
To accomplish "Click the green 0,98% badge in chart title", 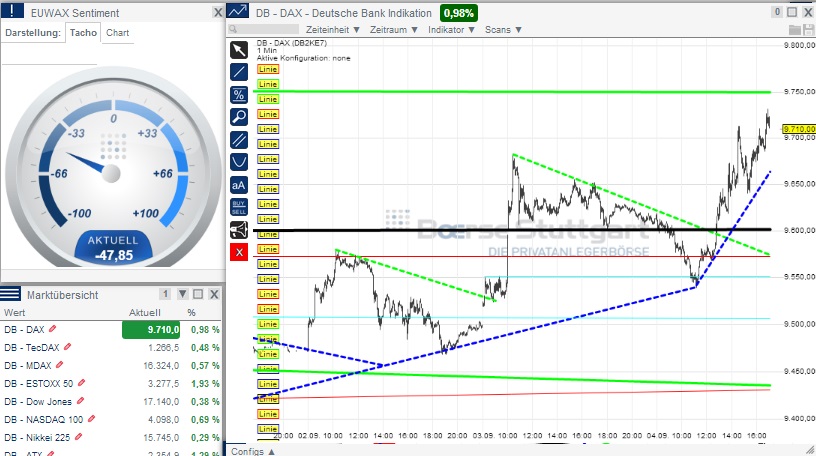I will 459,13.
